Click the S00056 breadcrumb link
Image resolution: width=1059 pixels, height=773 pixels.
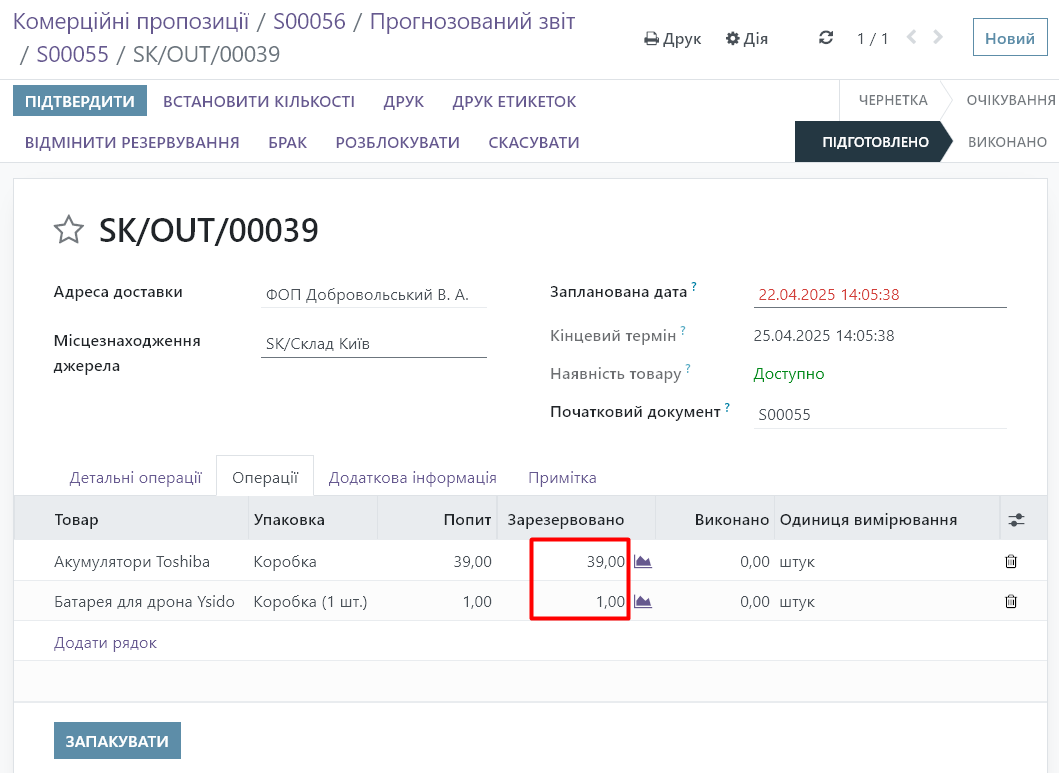[x=309, y=21]
